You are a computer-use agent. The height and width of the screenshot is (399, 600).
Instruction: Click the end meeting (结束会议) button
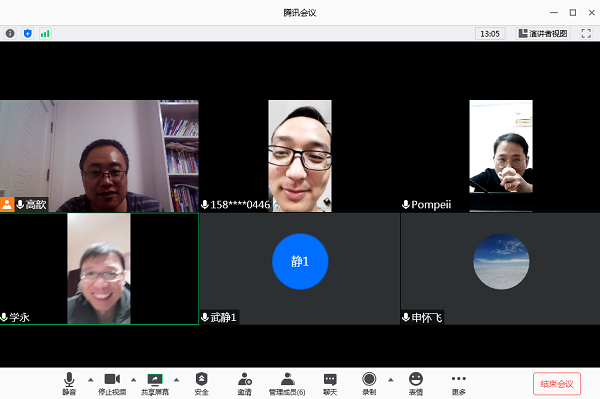click(x=557, y=384)
